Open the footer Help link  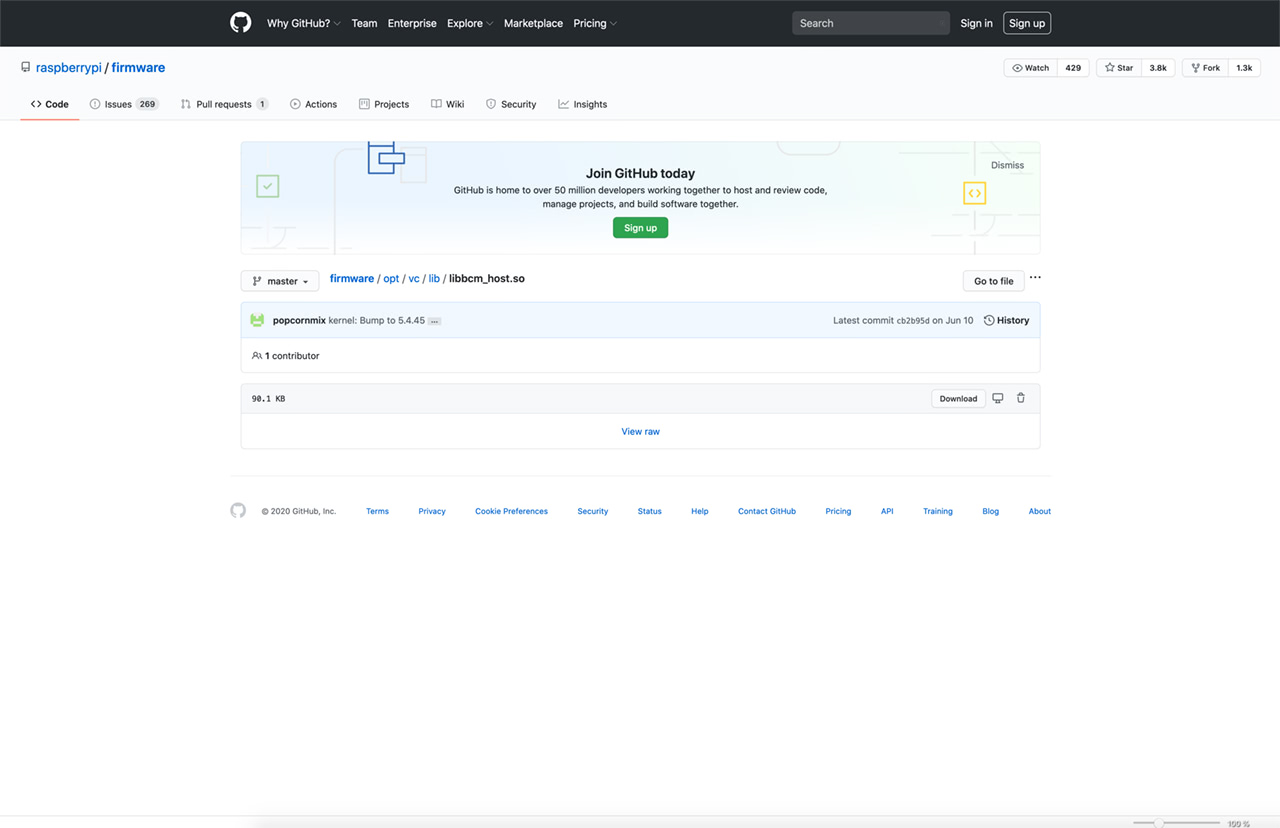[700, 511]
